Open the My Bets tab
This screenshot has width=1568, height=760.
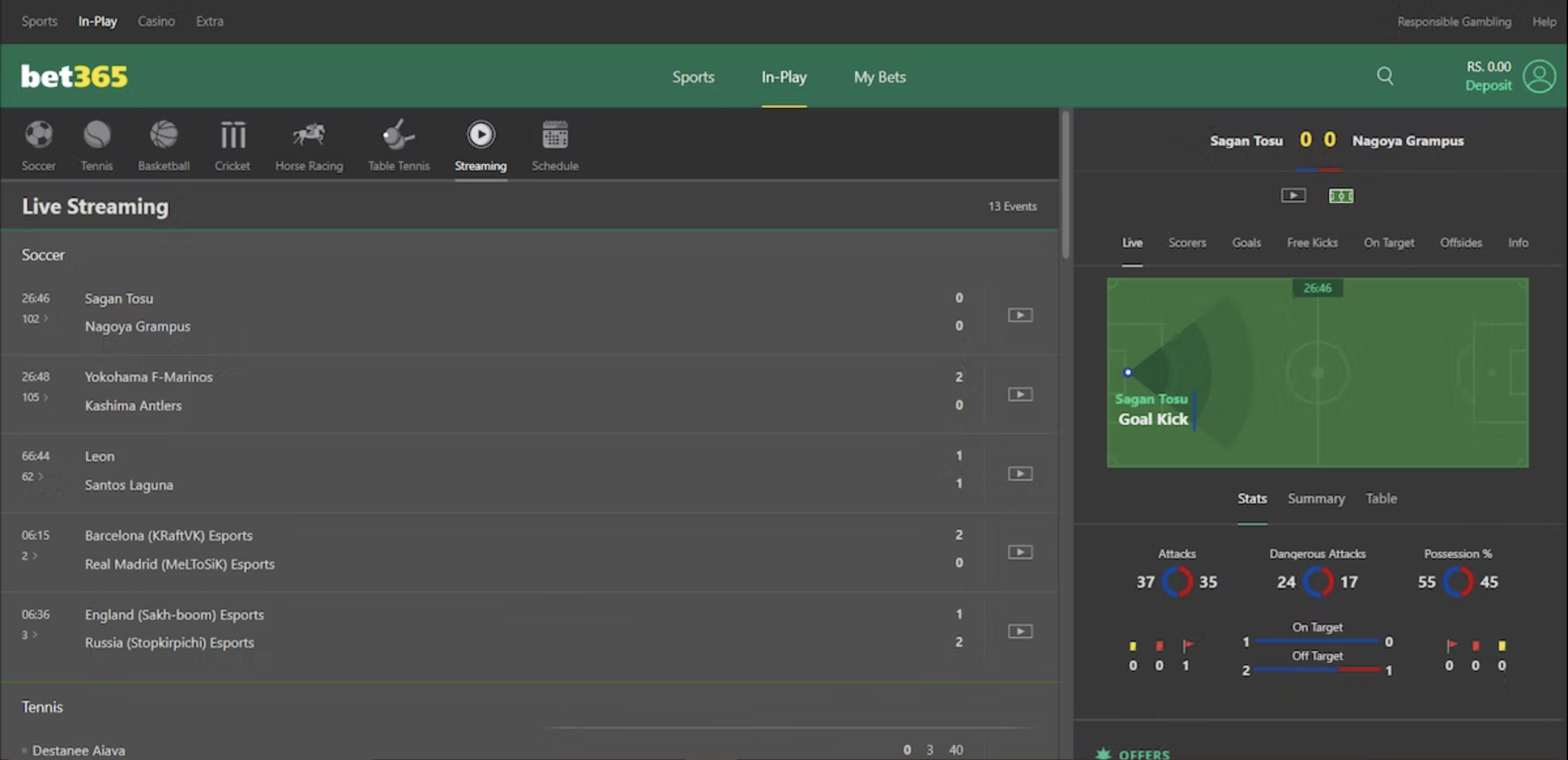click(879, 77)
